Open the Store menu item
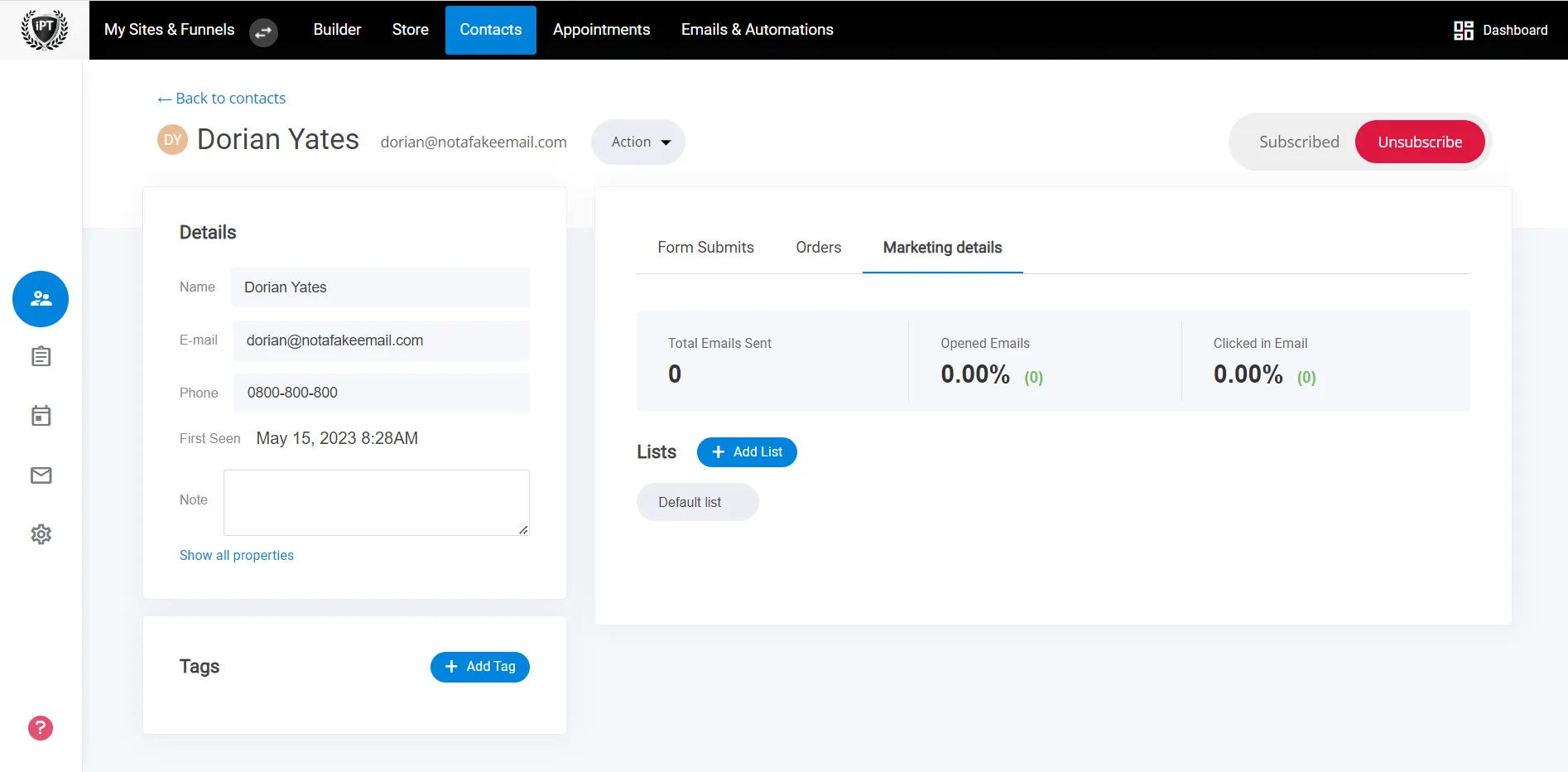This screenshot has height=772, width=1568. (410, 30)
